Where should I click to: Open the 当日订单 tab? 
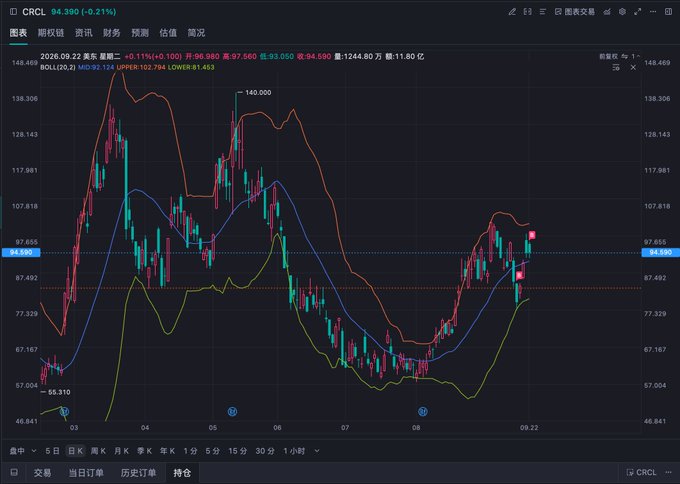click(86, 473)
